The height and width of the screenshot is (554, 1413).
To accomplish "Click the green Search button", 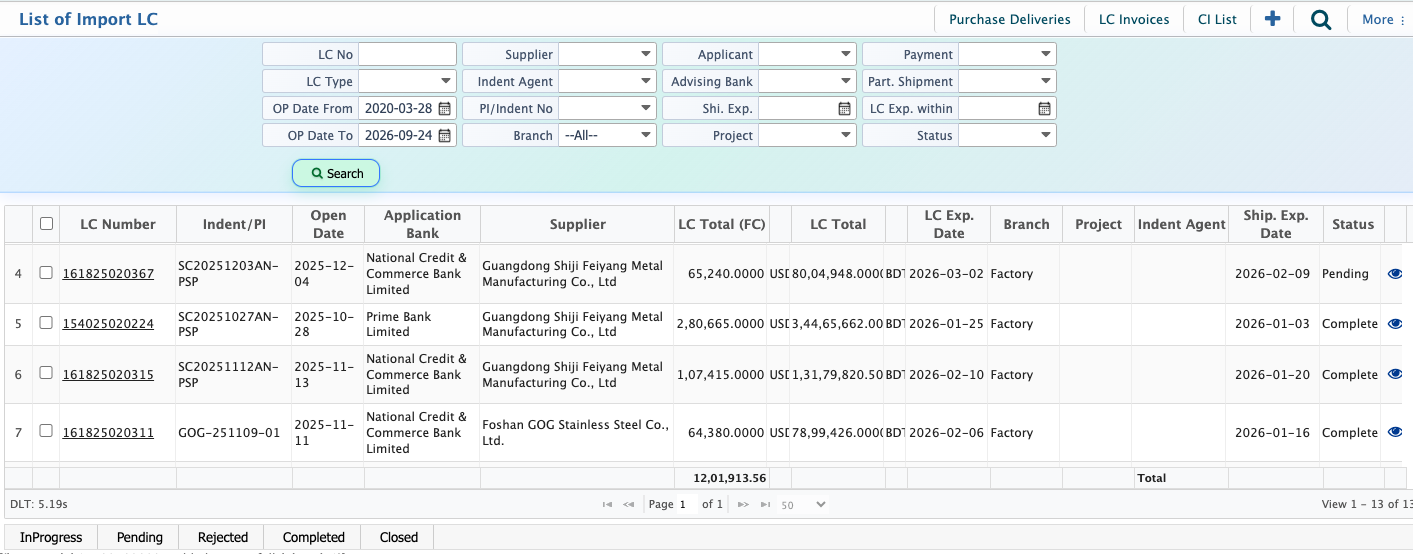I will [336, 173].
